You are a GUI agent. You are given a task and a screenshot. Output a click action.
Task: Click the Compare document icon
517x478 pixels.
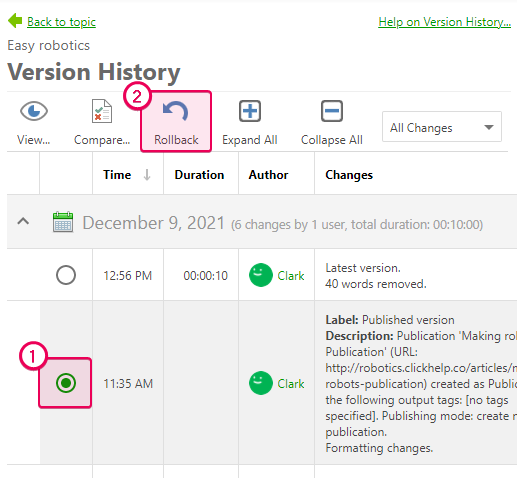tap(102, 111)
